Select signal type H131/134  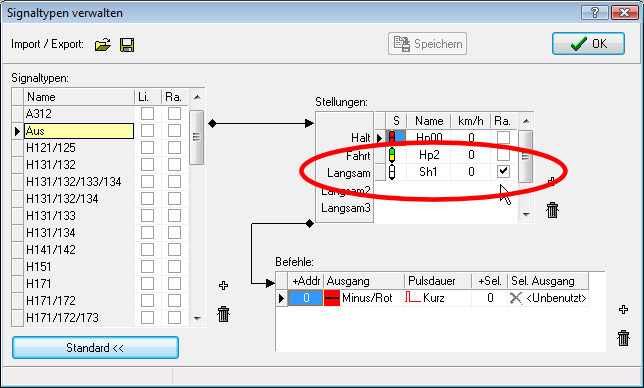(79, 232)
